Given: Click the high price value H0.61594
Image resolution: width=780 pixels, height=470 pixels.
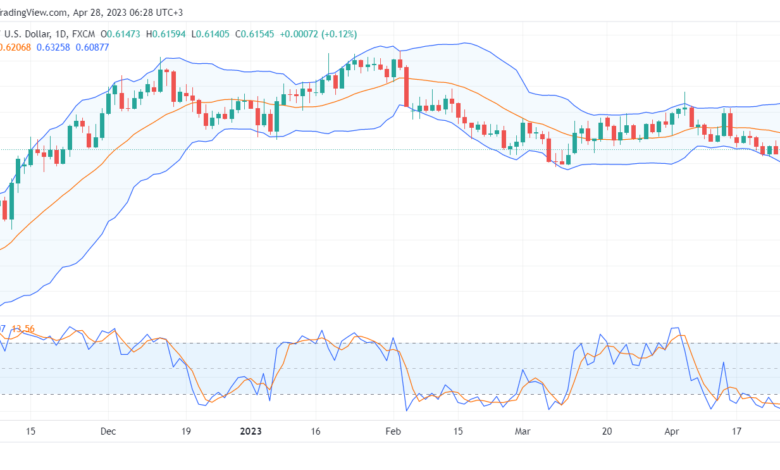Looking at the screenshot, I should pos(166,34).
